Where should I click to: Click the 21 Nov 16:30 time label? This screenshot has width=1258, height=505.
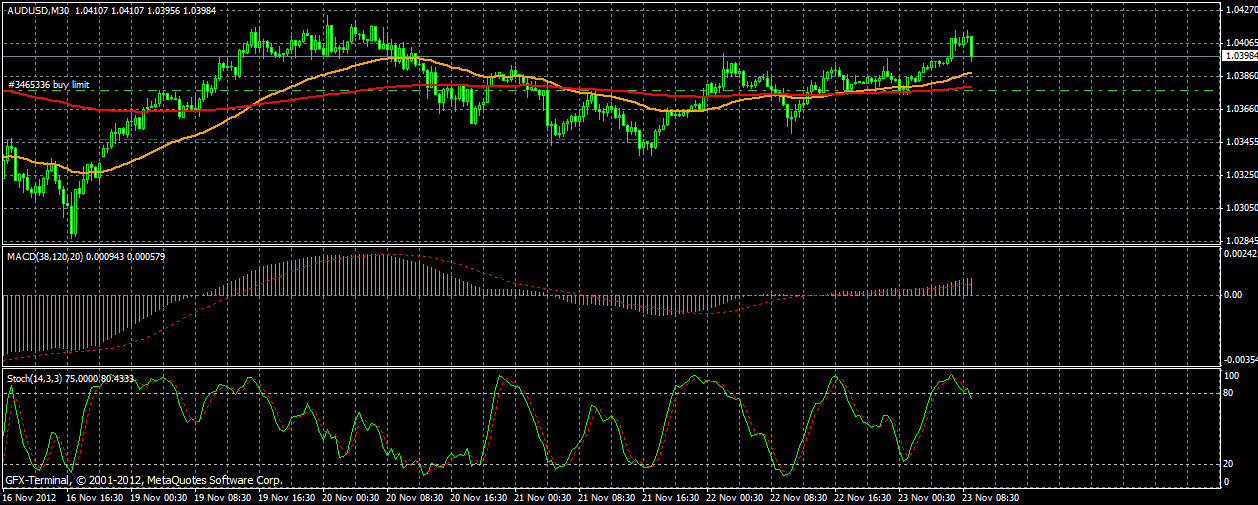tap(673, 496)
